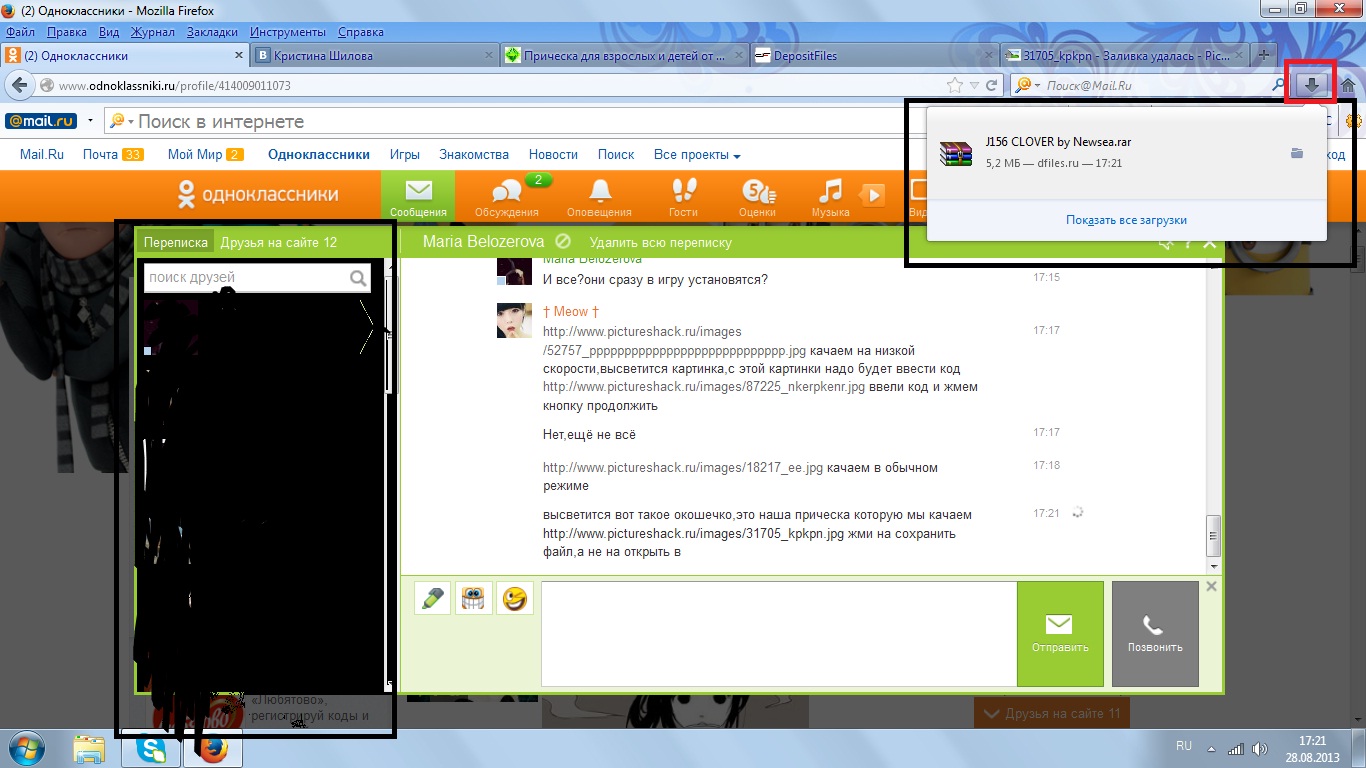Screen dimensions: 1366x768
Task: Close the message input panel
Action: [1211, 586]
